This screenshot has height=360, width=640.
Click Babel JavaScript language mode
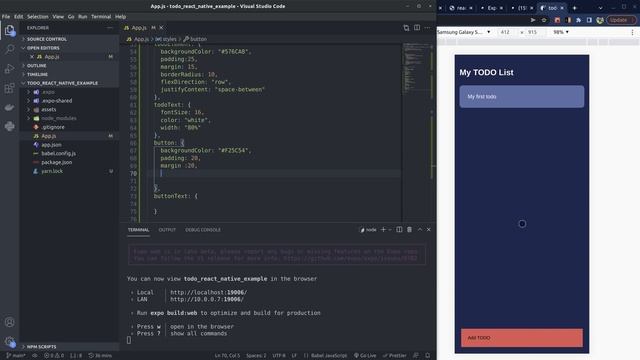pos(329,356)
